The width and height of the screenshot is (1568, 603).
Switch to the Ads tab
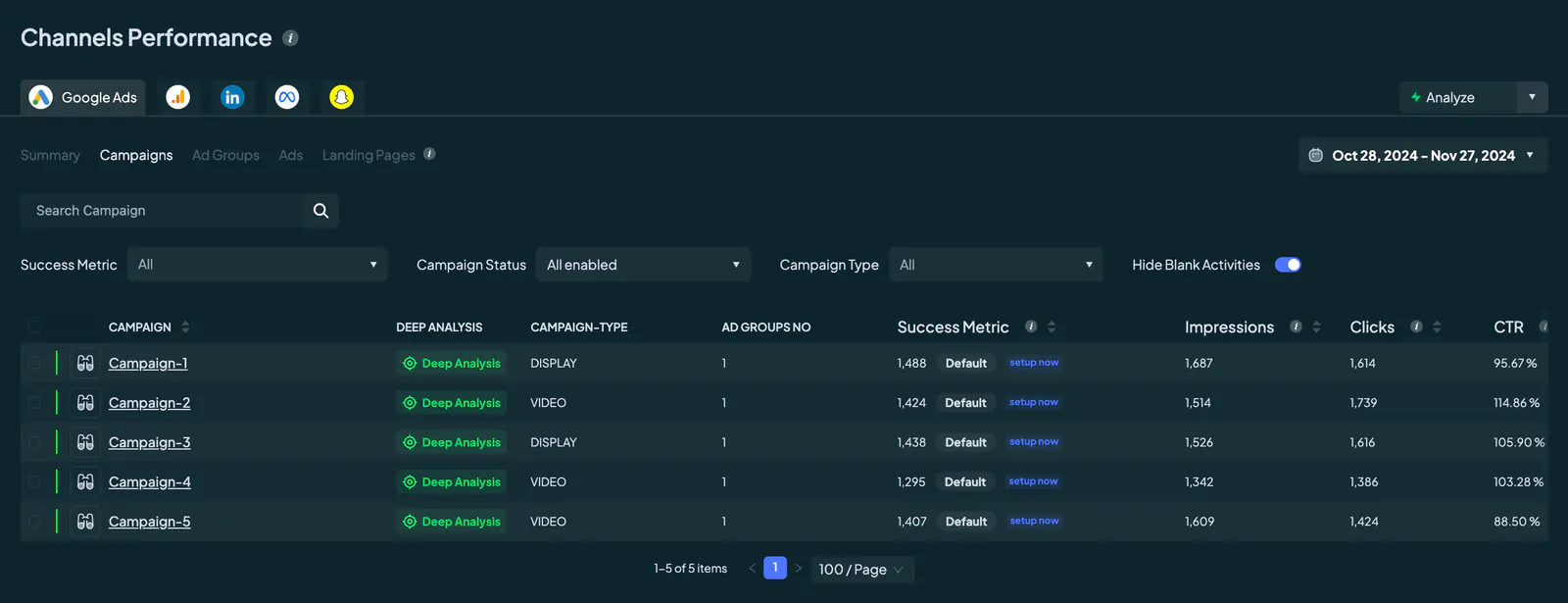click(x=291, y=155)
